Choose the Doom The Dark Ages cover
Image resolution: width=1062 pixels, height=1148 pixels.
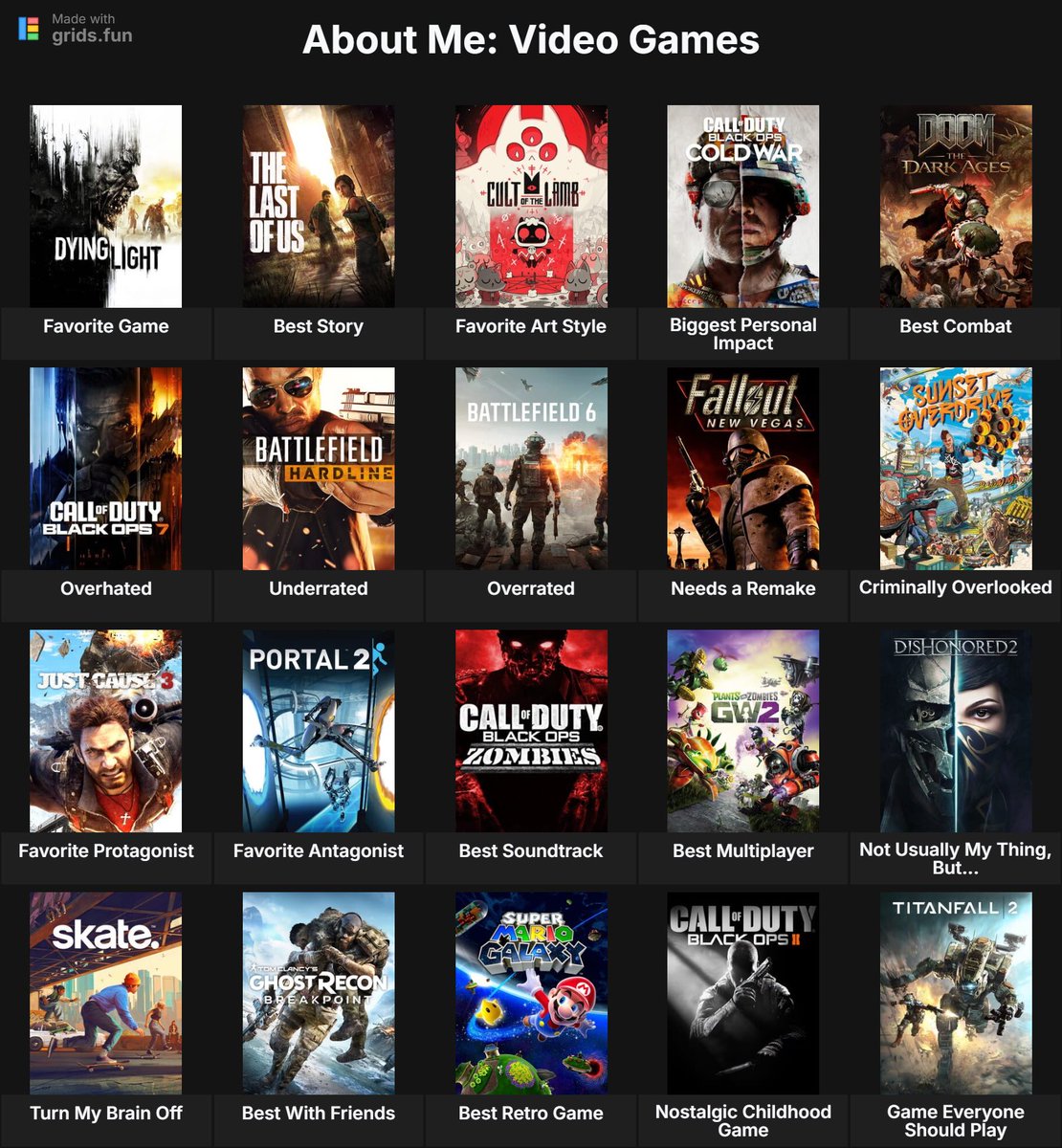pos(956,206)
